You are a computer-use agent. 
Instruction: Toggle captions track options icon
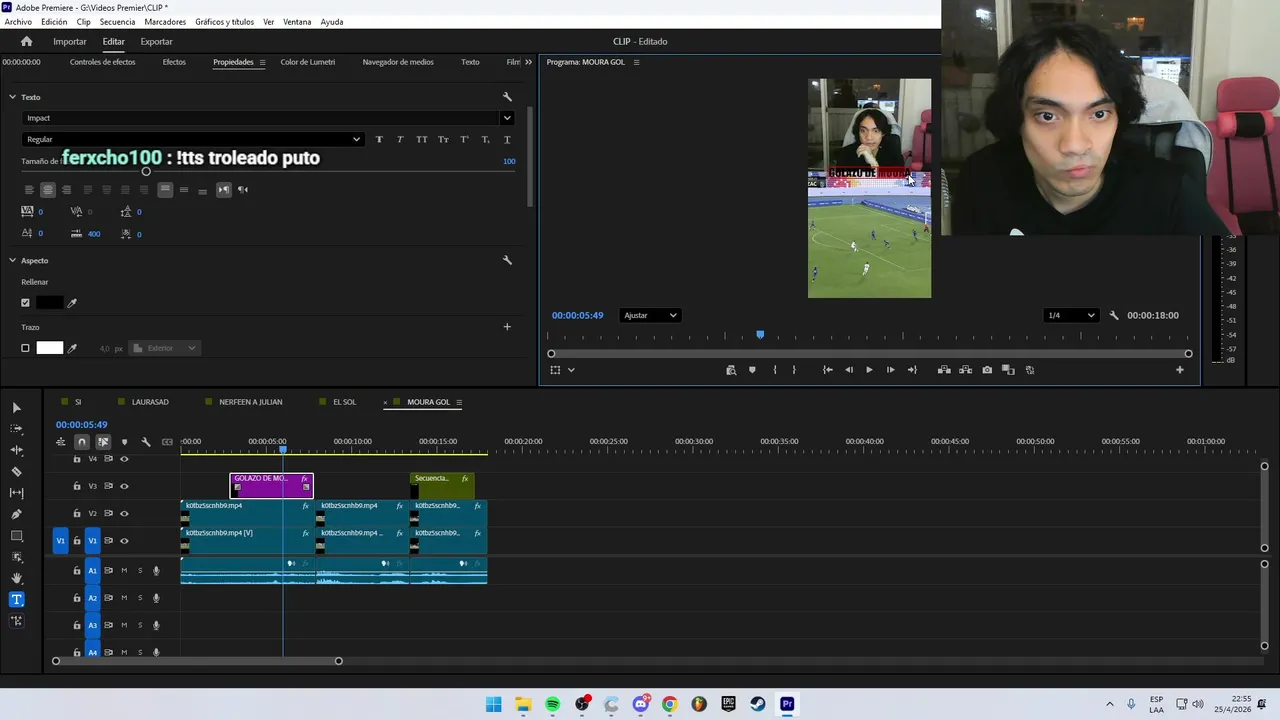point(167,442)
